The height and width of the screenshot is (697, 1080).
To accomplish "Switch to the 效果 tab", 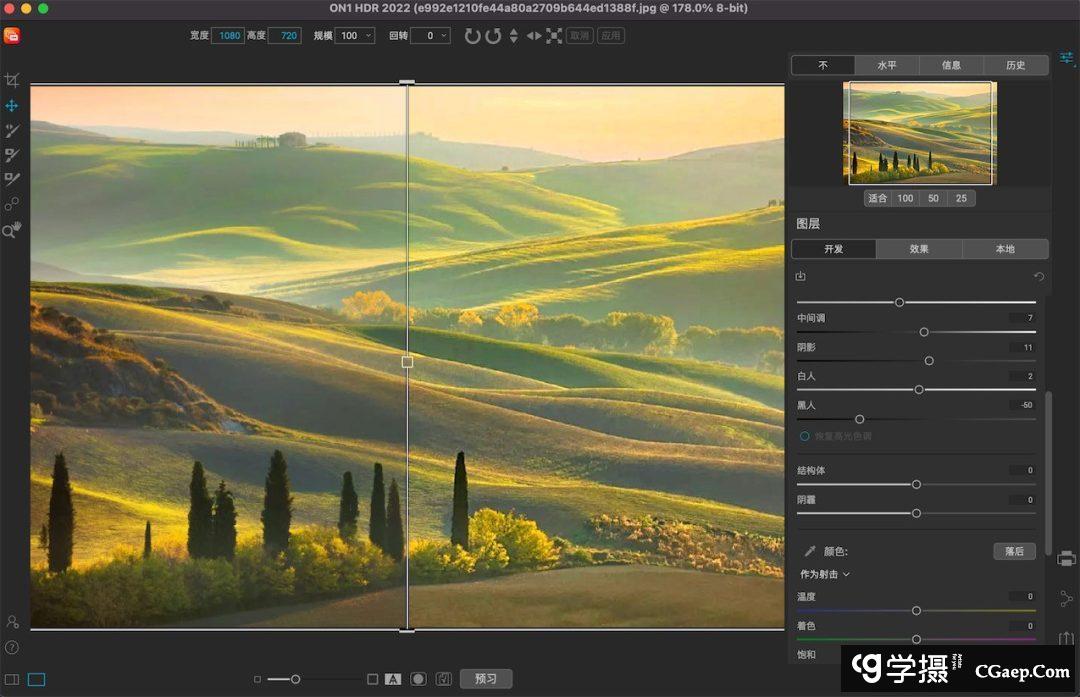I will click(x=919, y=249).
